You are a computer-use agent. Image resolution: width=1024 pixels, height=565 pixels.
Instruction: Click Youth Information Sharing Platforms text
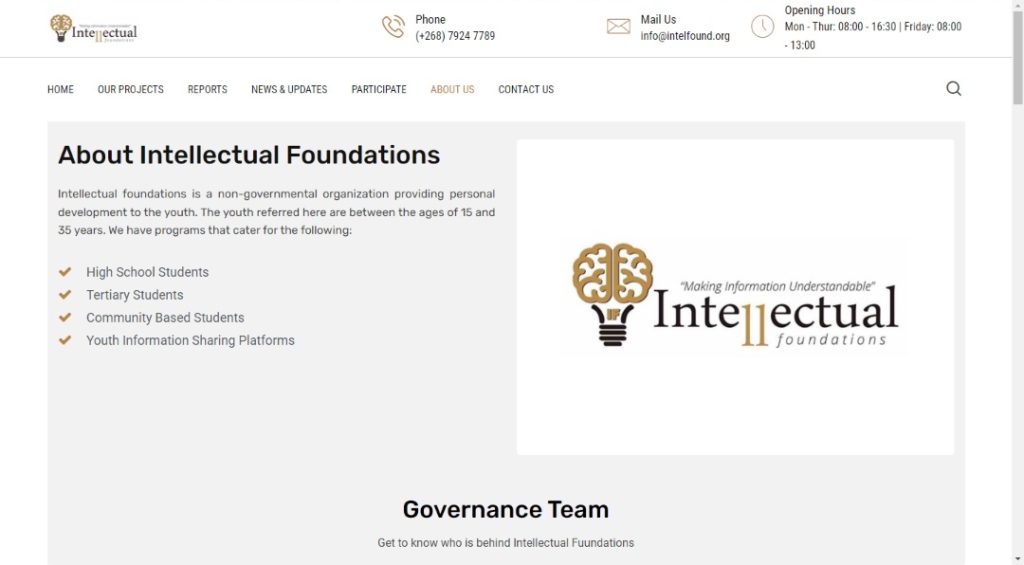click(190, 340)
